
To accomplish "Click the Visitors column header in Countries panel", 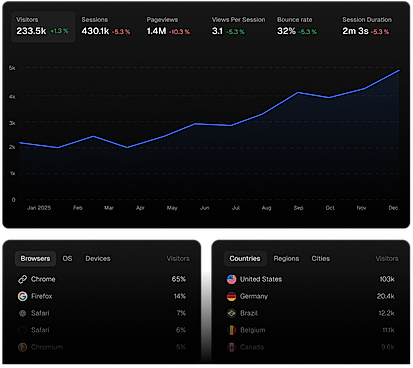I will (x=387, y=258).
